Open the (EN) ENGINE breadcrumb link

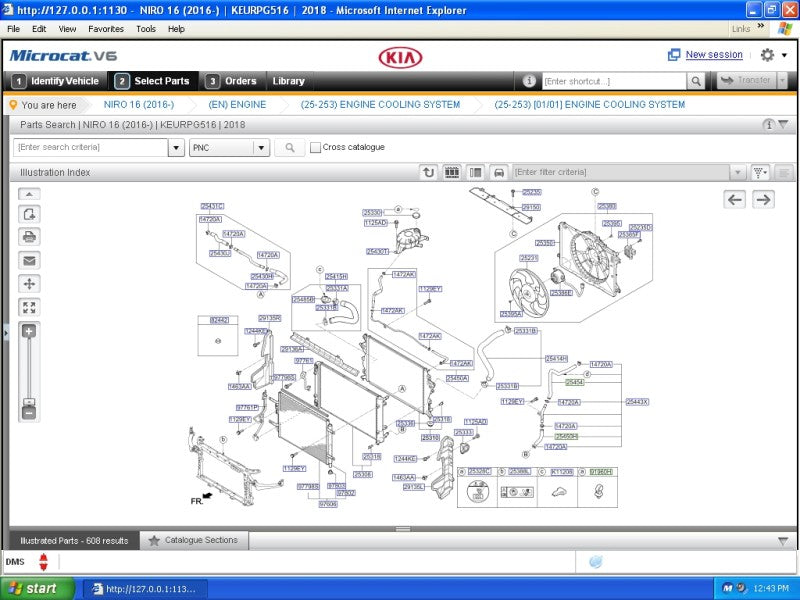point(238,104)
